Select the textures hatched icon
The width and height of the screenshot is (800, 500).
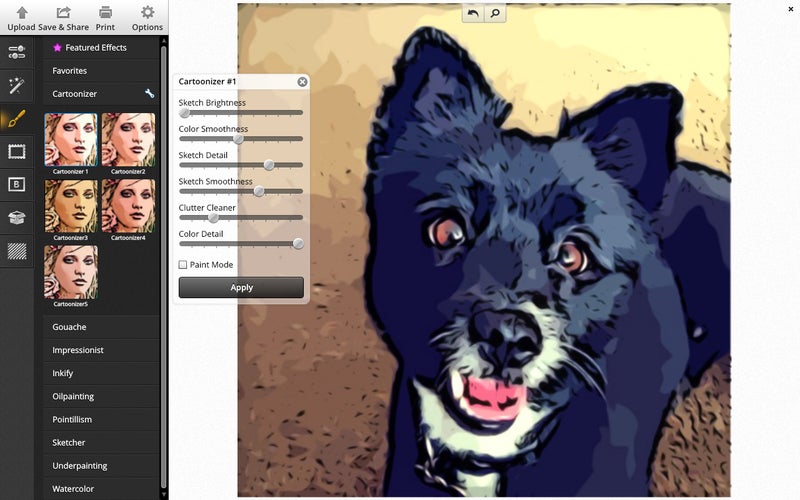[x=16, y=251]
